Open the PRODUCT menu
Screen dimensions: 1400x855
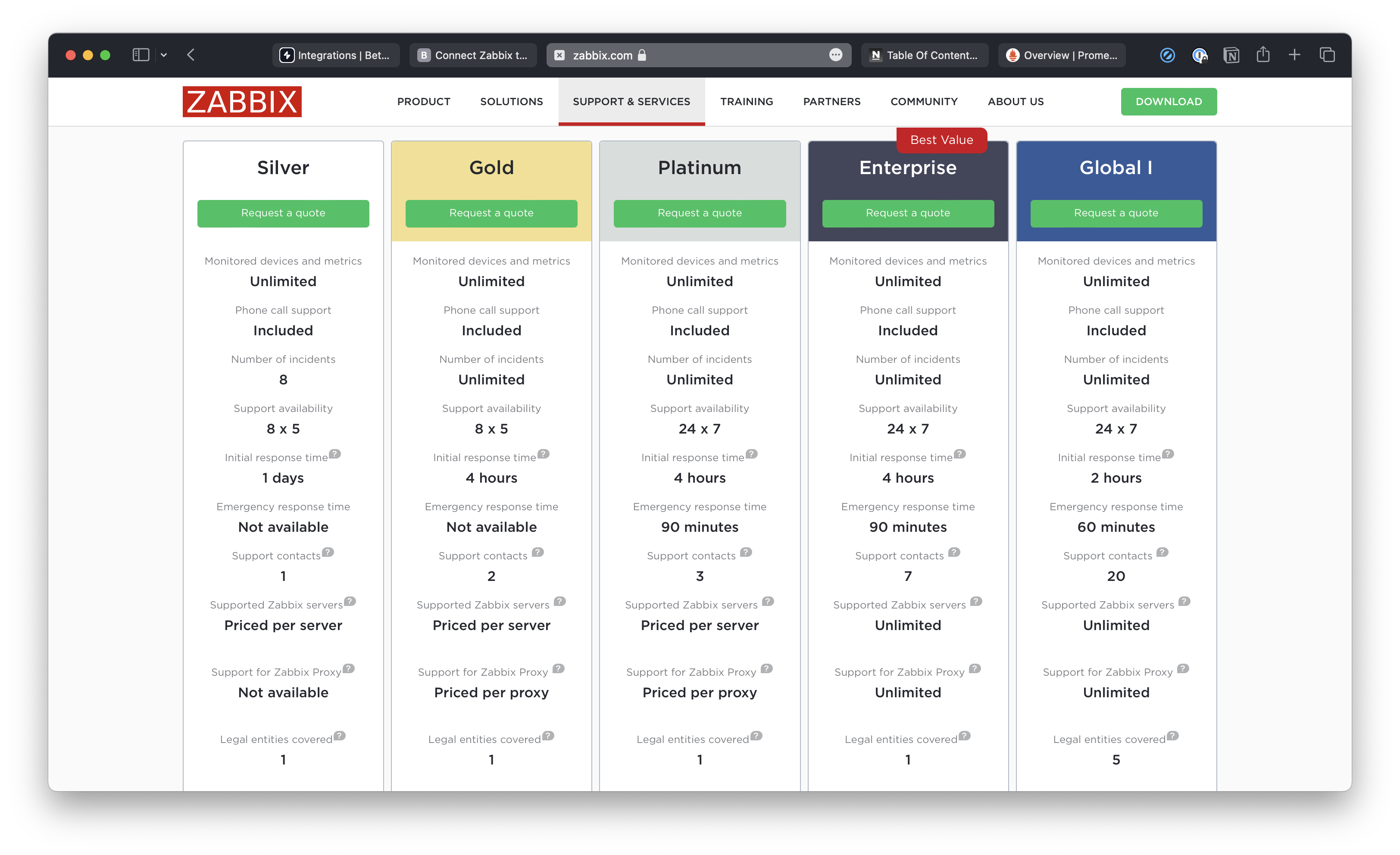coord(424,102)
